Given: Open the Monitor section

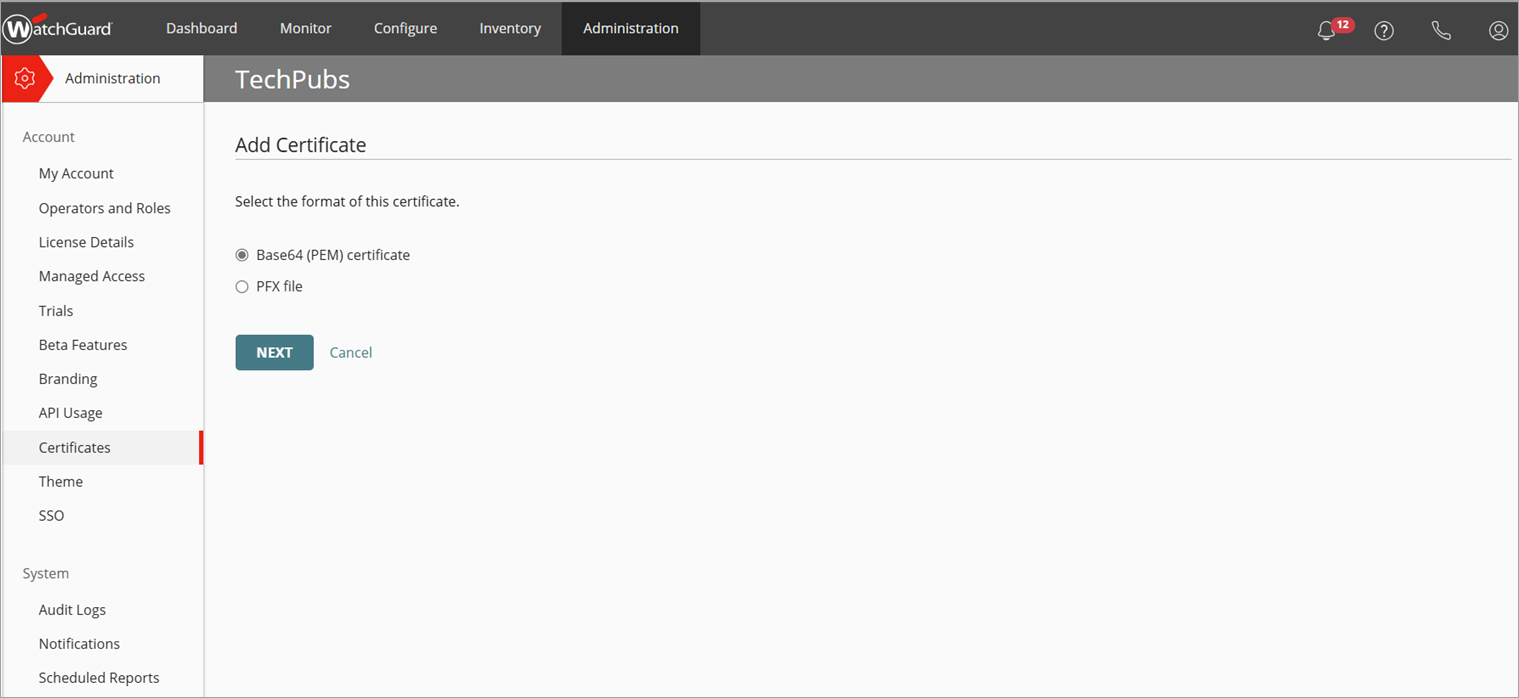Looking at the screenshot, I should coord(305,28).
